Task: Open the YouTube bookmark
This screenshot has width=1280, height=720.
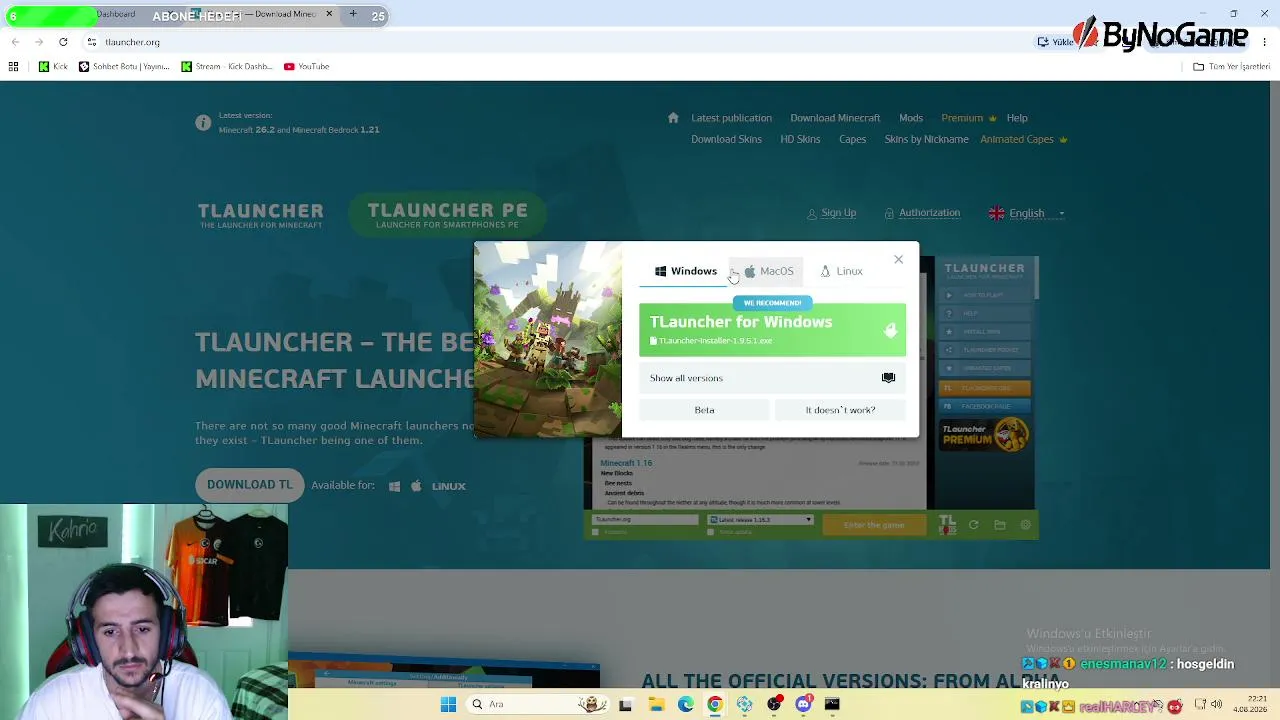Action: 306,66
